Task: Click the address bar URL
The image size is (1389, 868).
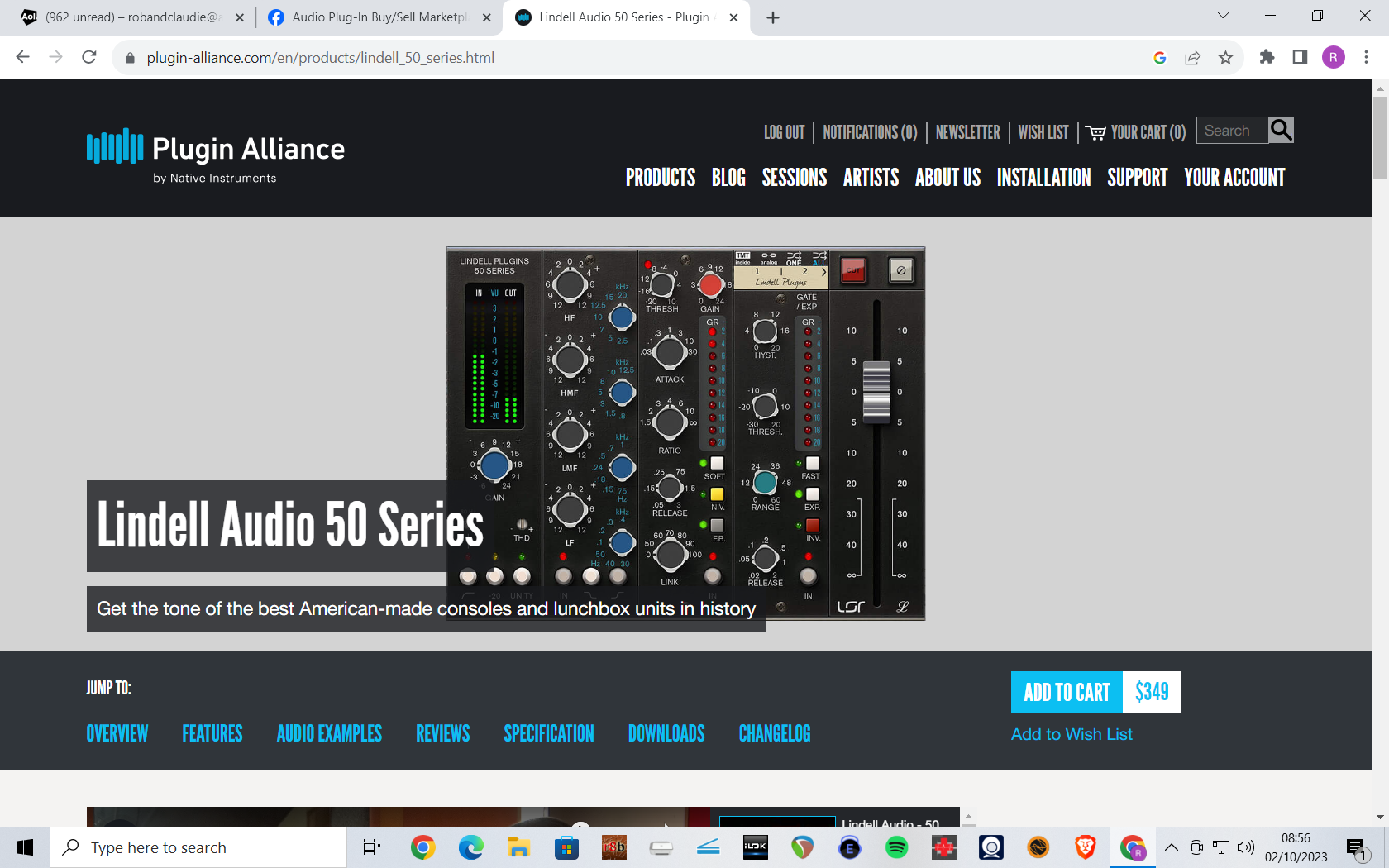Action: coord(321,58)
